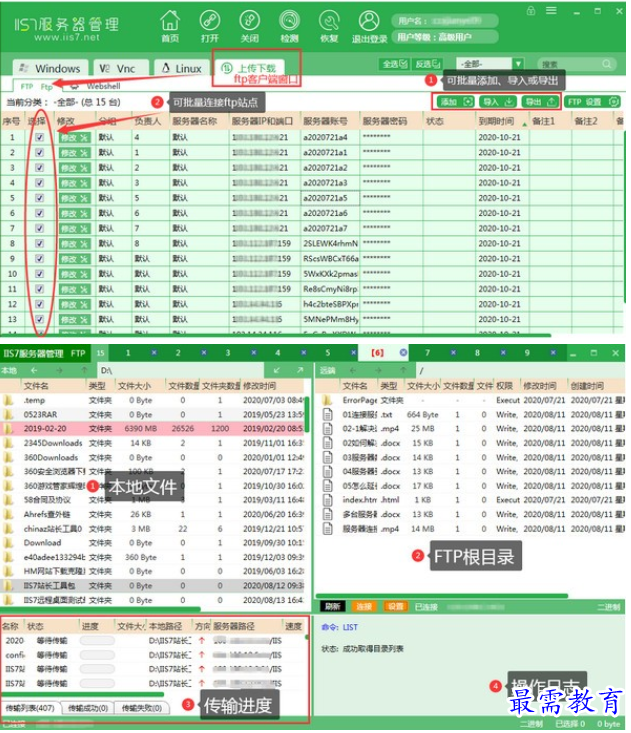Click the 导入 import button
Screen dimensions: 631x733
(x=498, y=101)
